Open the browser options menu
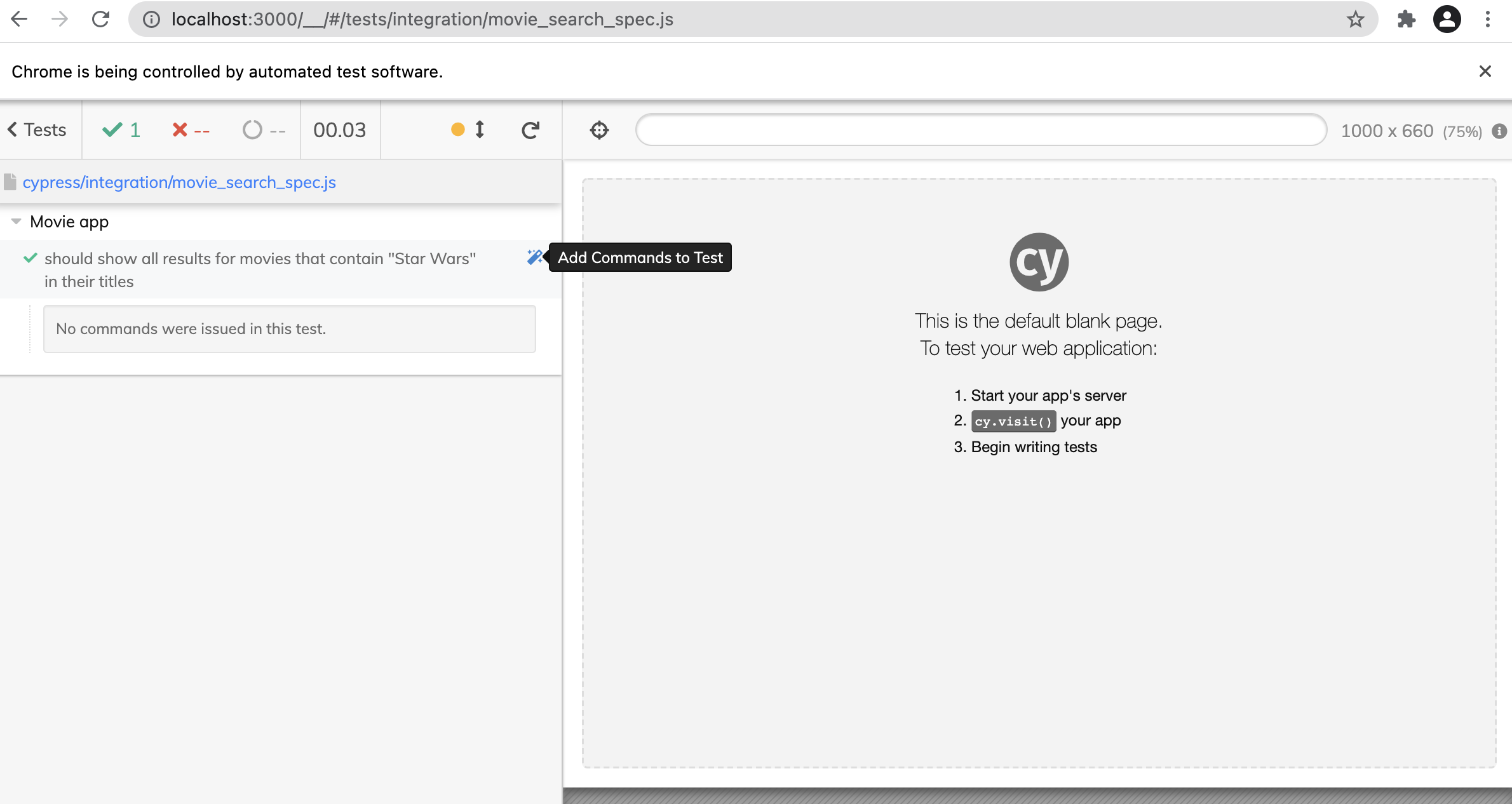This screenshot has width=1512, height=804. pos(1487,19)
